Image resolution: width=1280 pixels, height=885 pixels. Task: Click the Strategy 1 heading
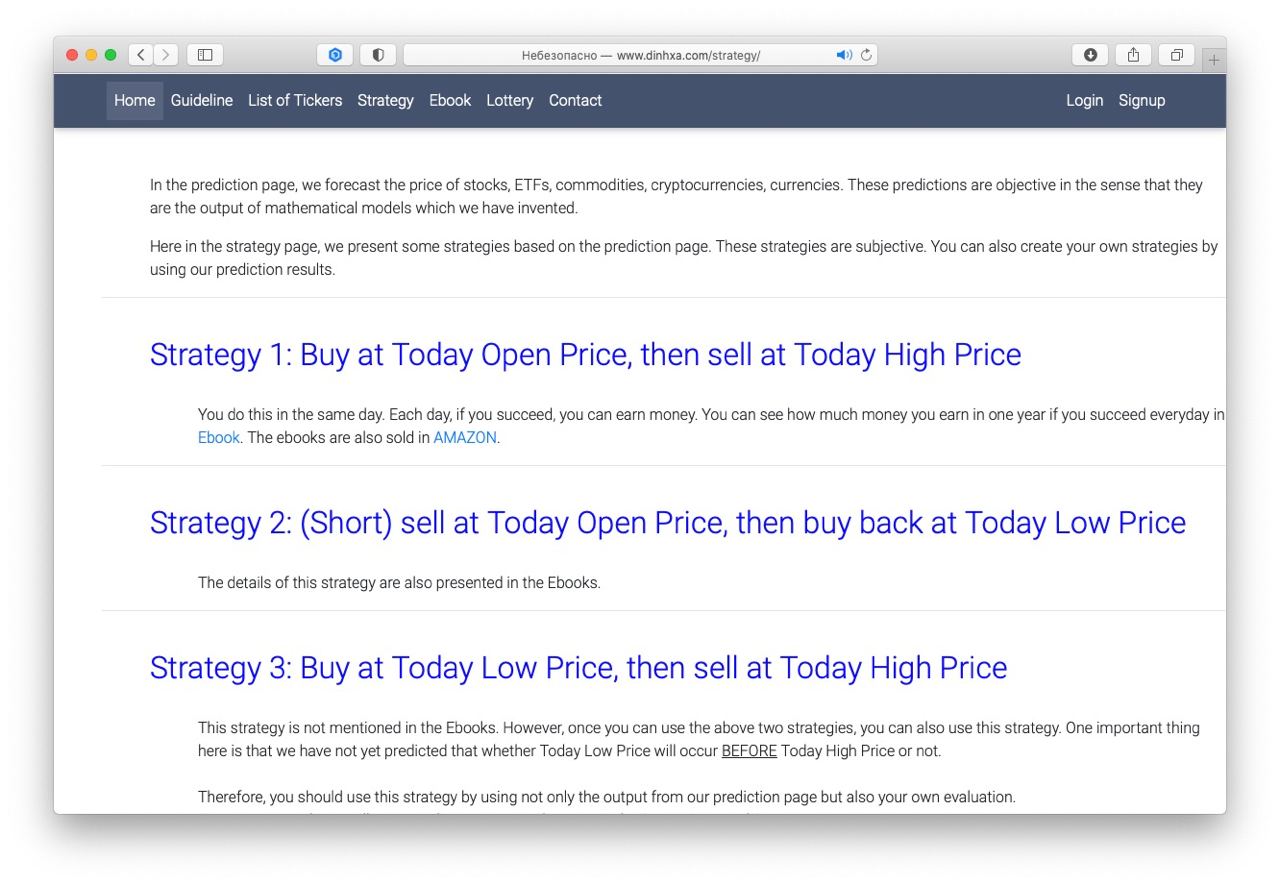coord(585,354)
